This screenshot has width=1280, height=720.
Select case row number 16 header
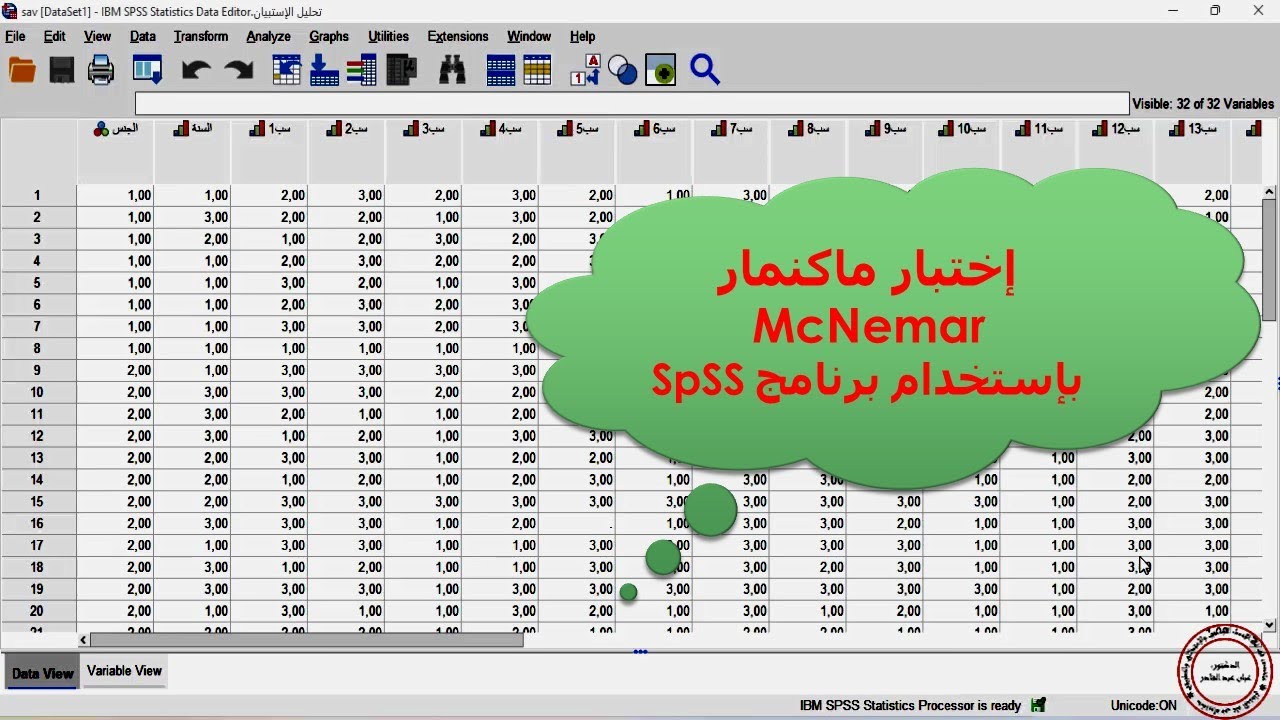point(38,523)
